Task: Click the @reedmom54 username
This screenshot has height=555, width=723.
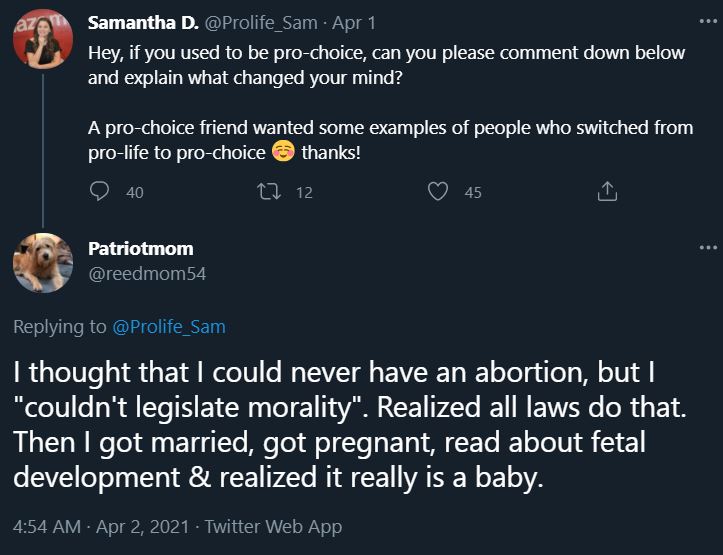Action: coord(146,272)
